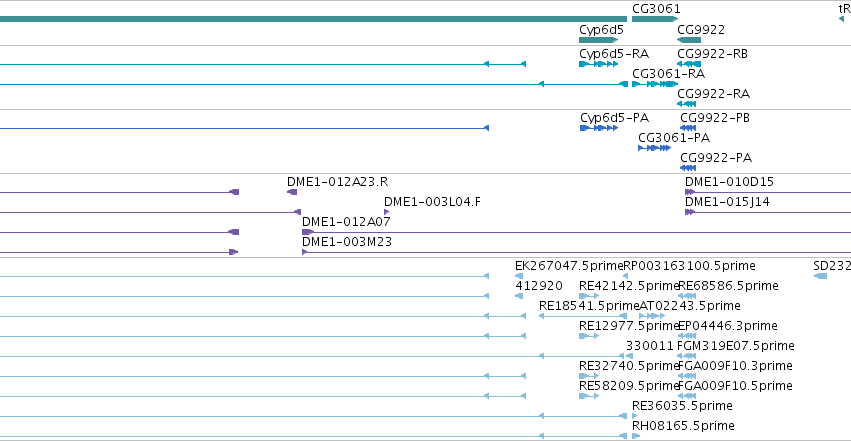Click the Cyp6d5-RA exon arrows
The height and width of the screenshot is (441, 851).
pyautogui.click(x=599, y=64)
